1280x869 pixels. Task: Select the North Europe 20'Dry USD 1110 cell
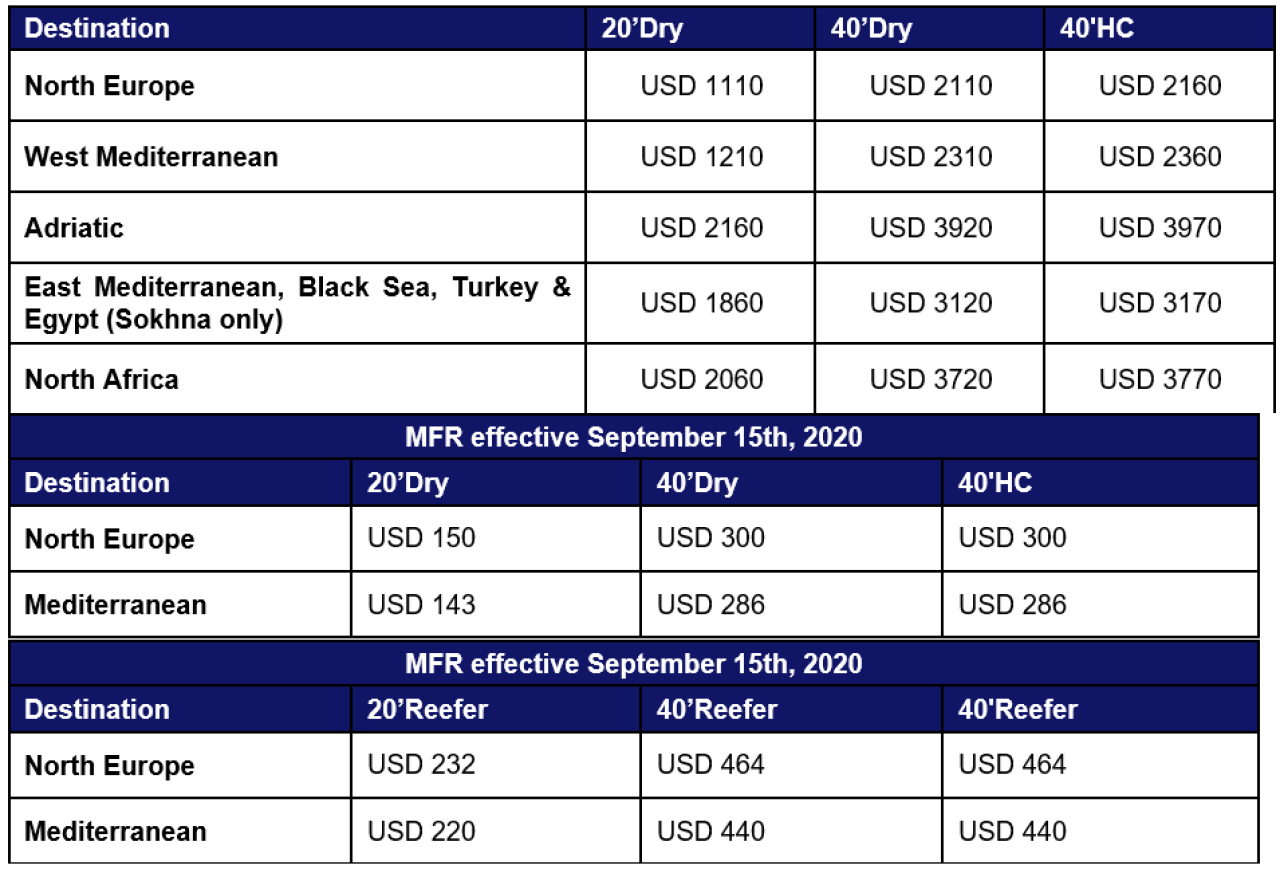701,86
